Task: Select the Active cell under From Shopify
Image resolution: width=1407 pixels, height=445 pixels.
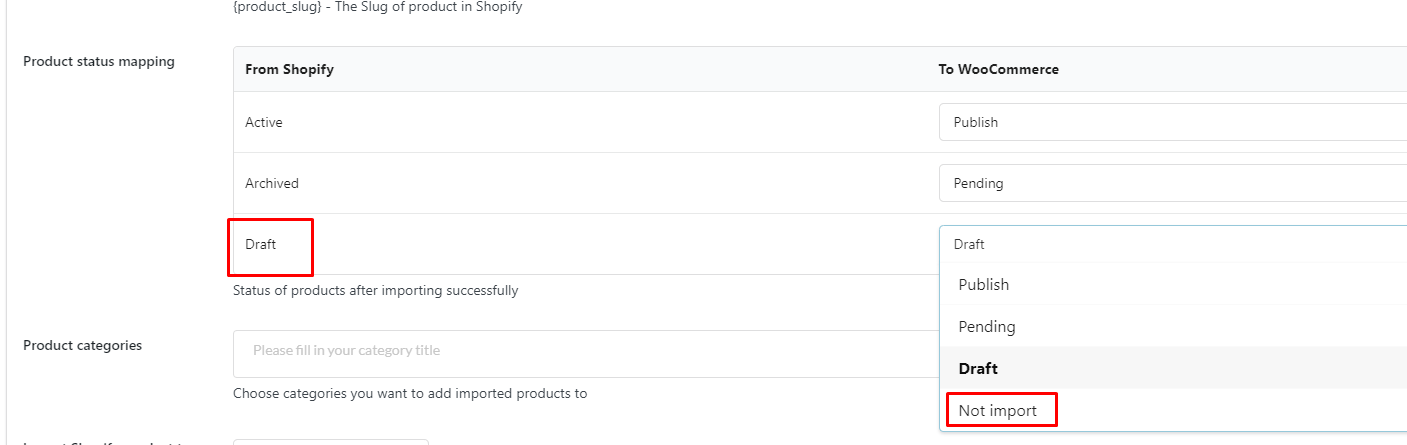Action: (264, 122)
